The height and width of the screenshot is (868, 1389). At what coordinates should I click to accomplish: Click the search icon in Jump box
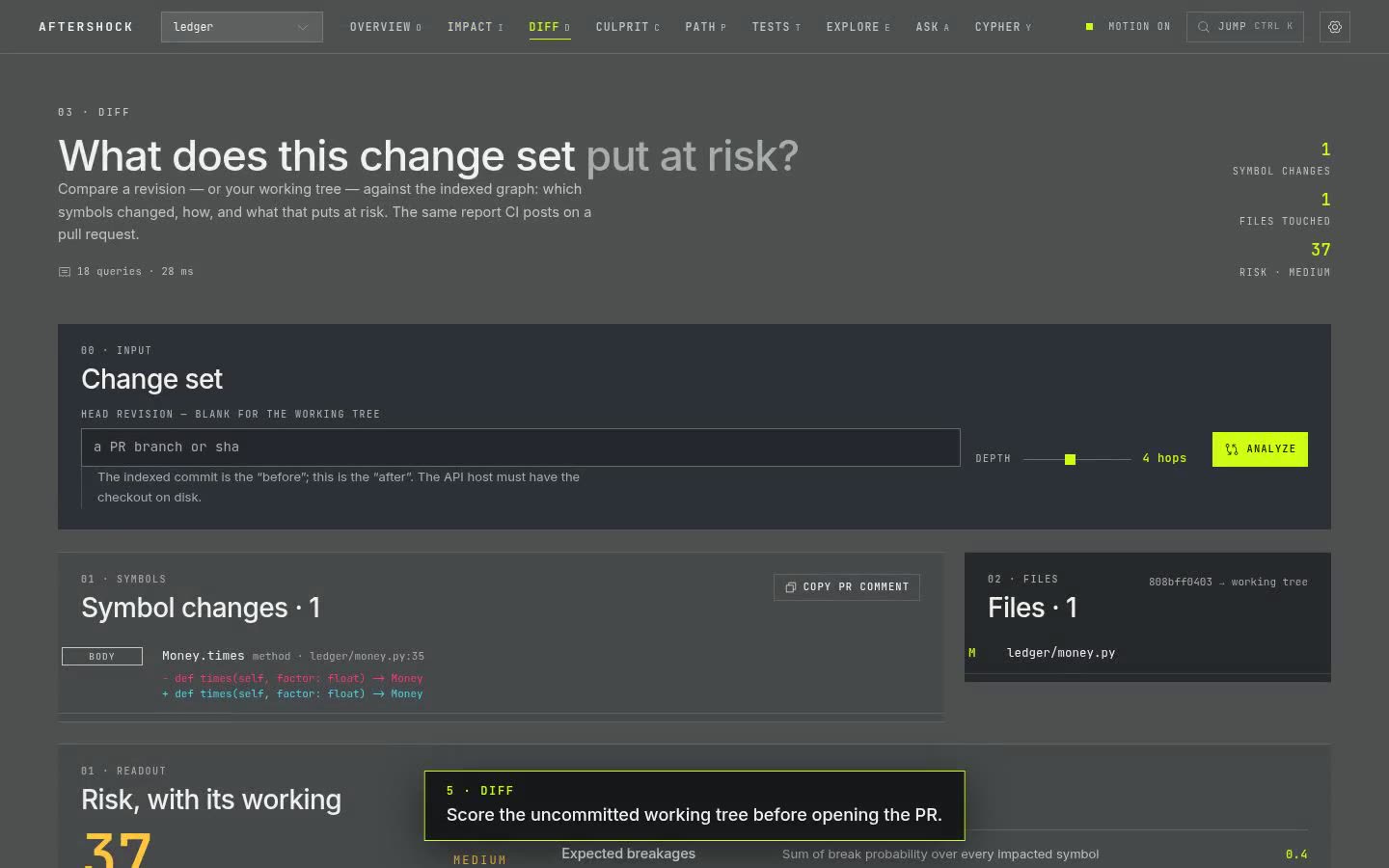pyautogui.click(x=1204, y=27)
